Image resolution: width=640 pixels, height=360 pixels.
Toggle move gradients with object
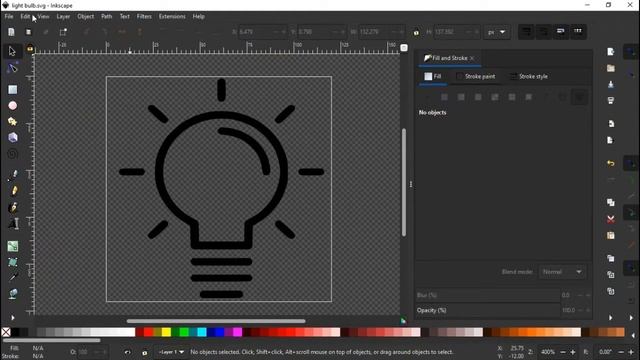[561, 31]
